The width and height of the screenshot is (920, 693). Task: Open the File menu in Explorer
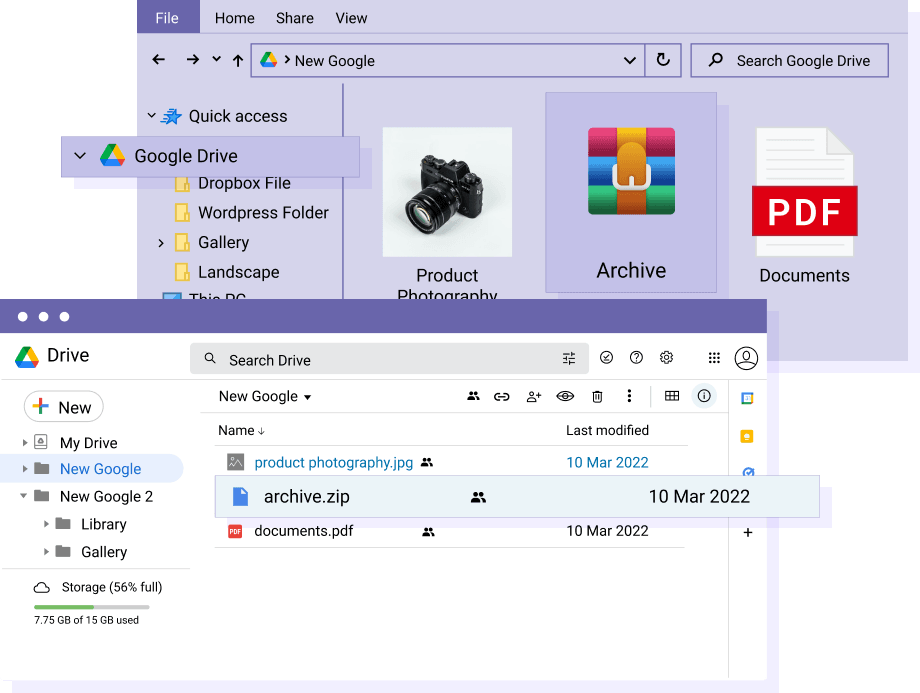[x=167, y=18]
